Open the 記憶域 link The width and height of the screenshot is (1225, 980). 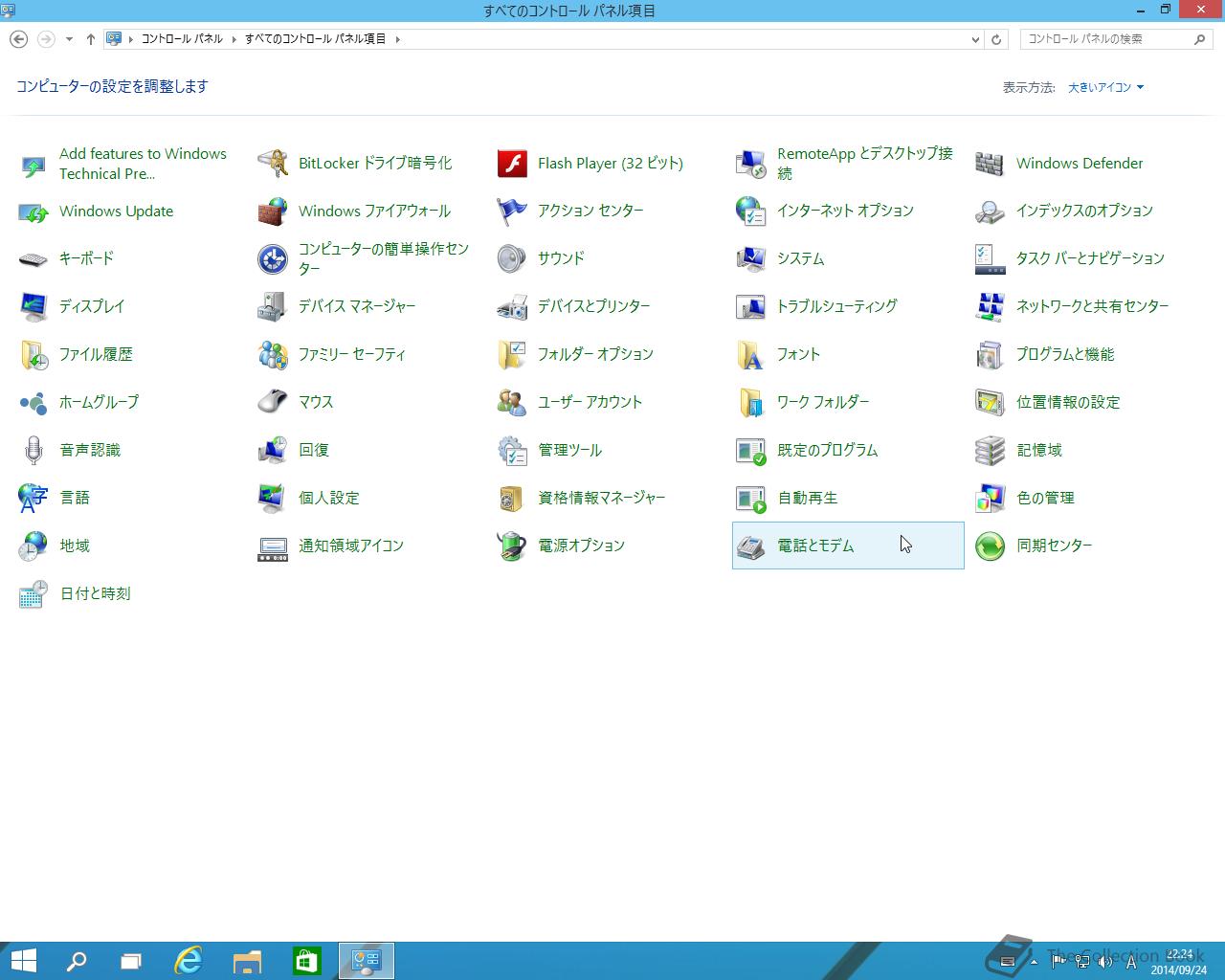point(1038,450)
